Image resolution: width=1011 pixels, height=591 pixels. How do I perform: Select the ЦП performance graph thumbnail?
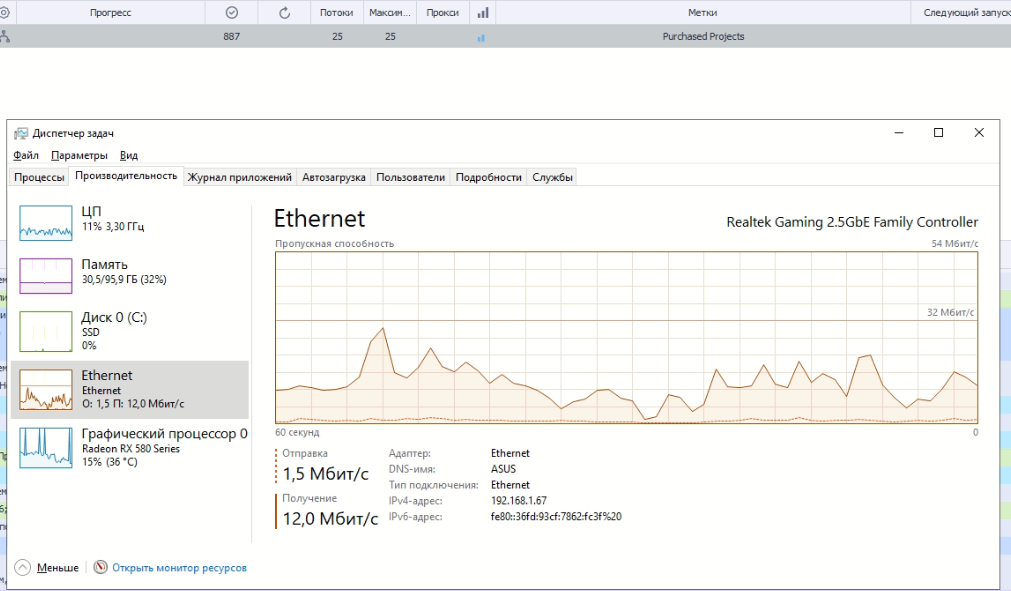pyautogui.click(x=46, y=220)
